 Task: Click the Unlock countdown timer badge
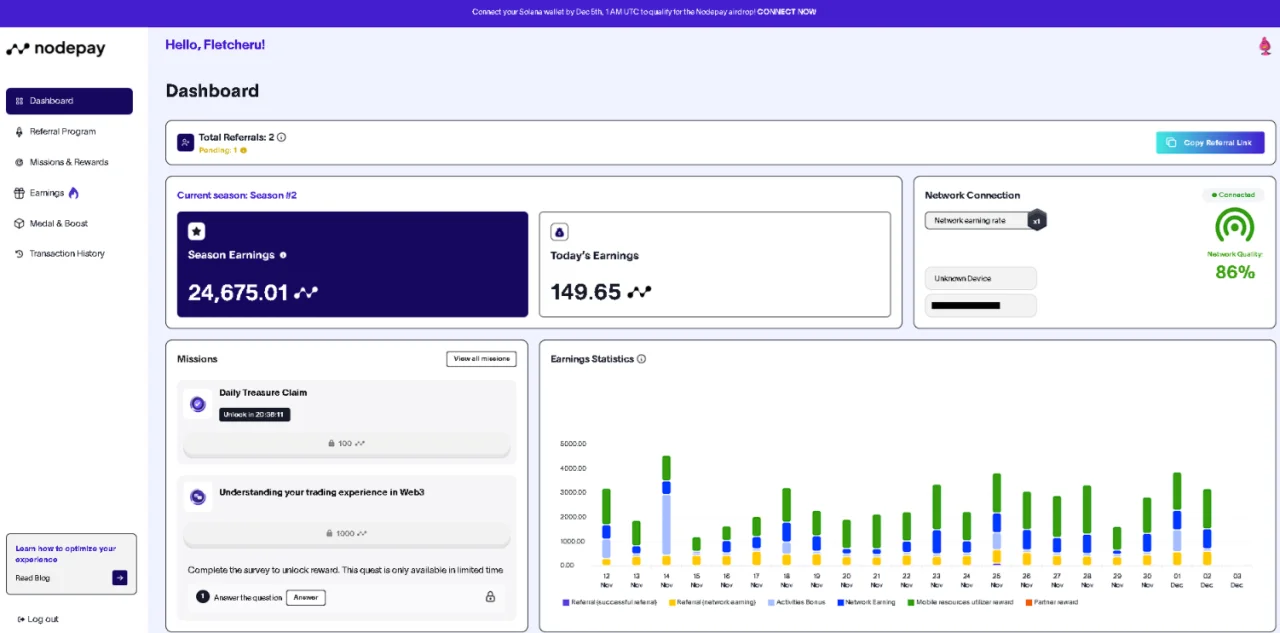[x=255, y=414]
